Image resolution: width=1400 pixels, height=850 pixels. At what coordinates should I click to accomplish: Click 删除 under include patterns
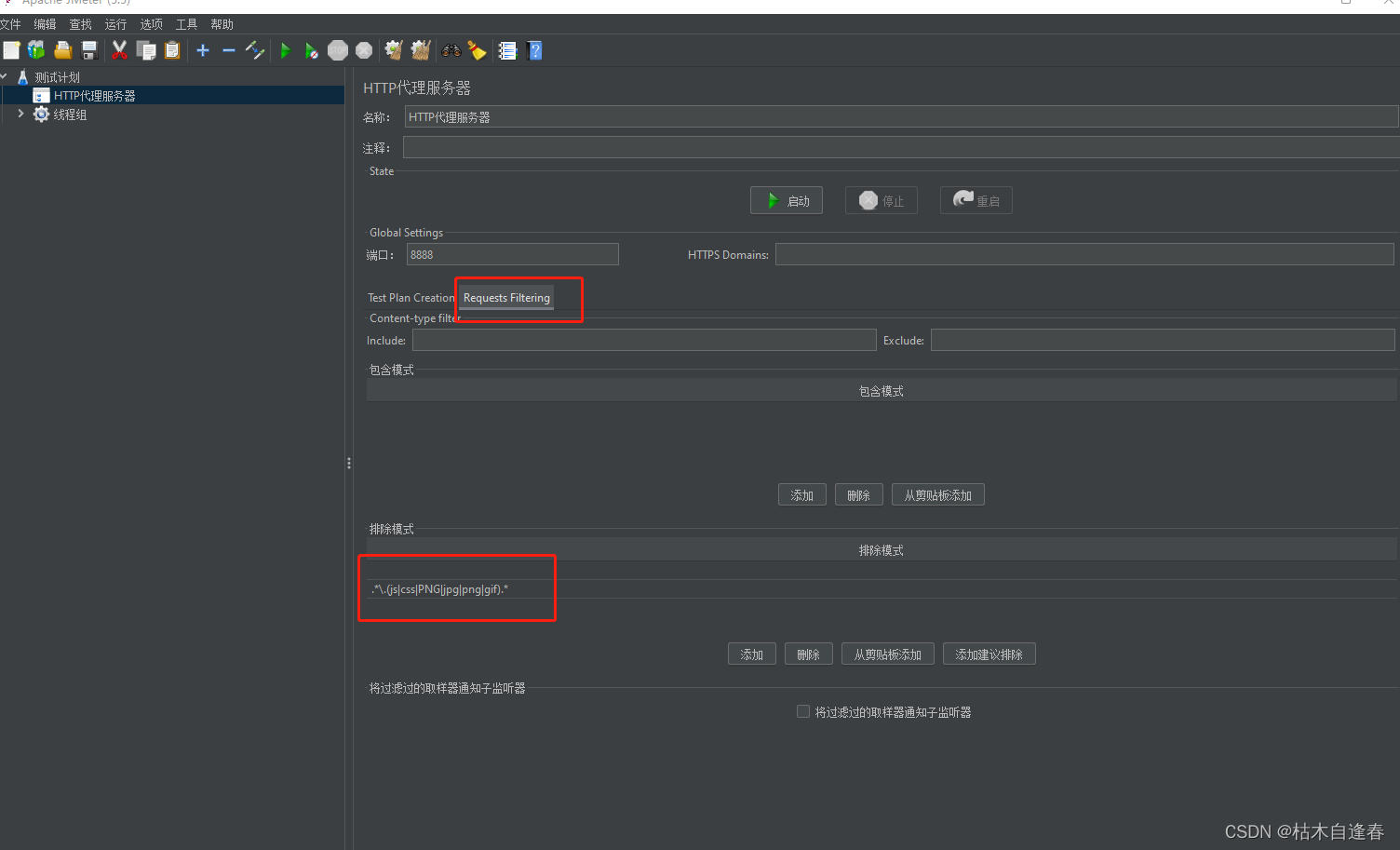click(x=859, y=495)
